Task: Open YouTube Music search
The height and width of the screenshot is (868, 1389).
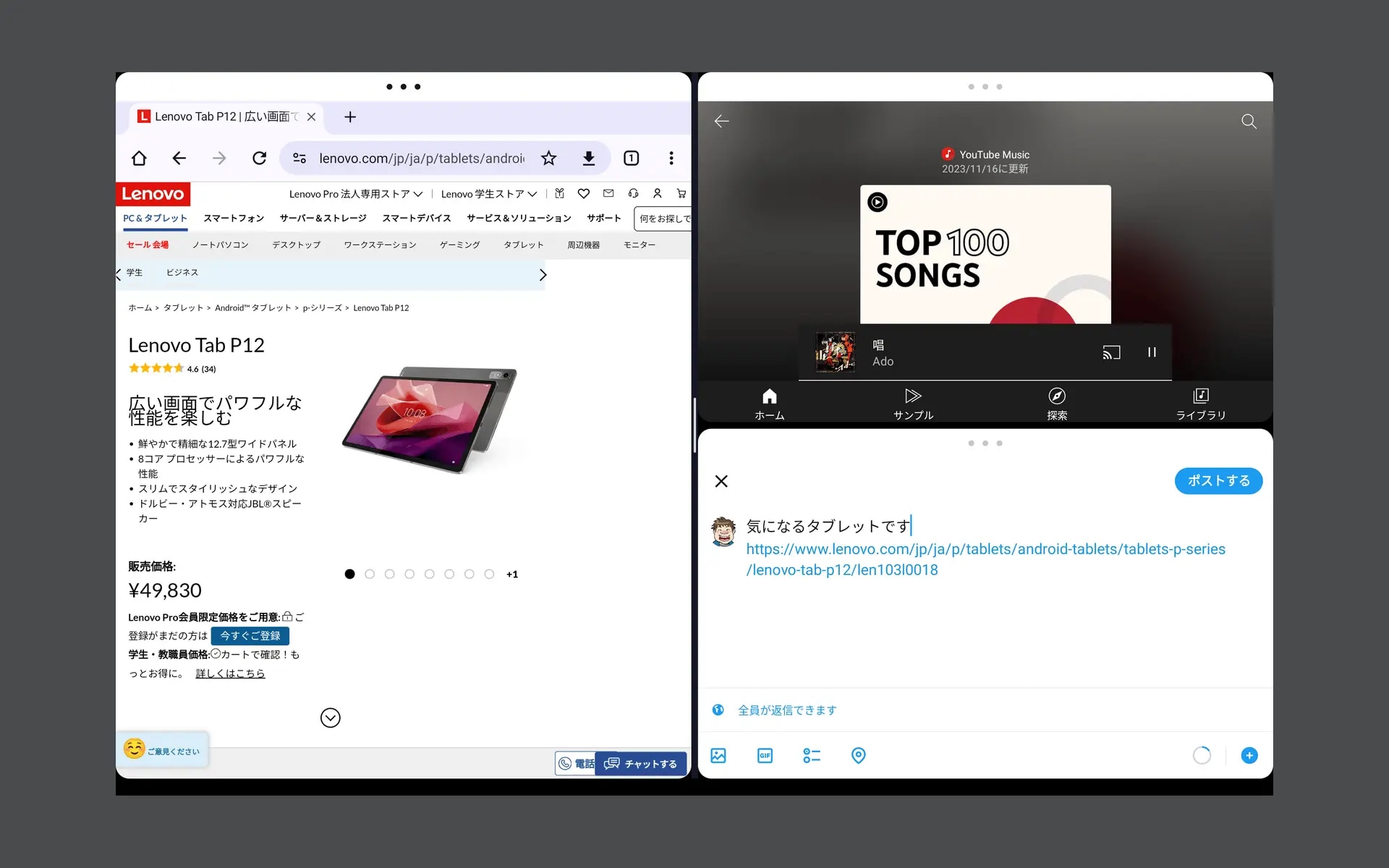Action: pos(1249,121)
